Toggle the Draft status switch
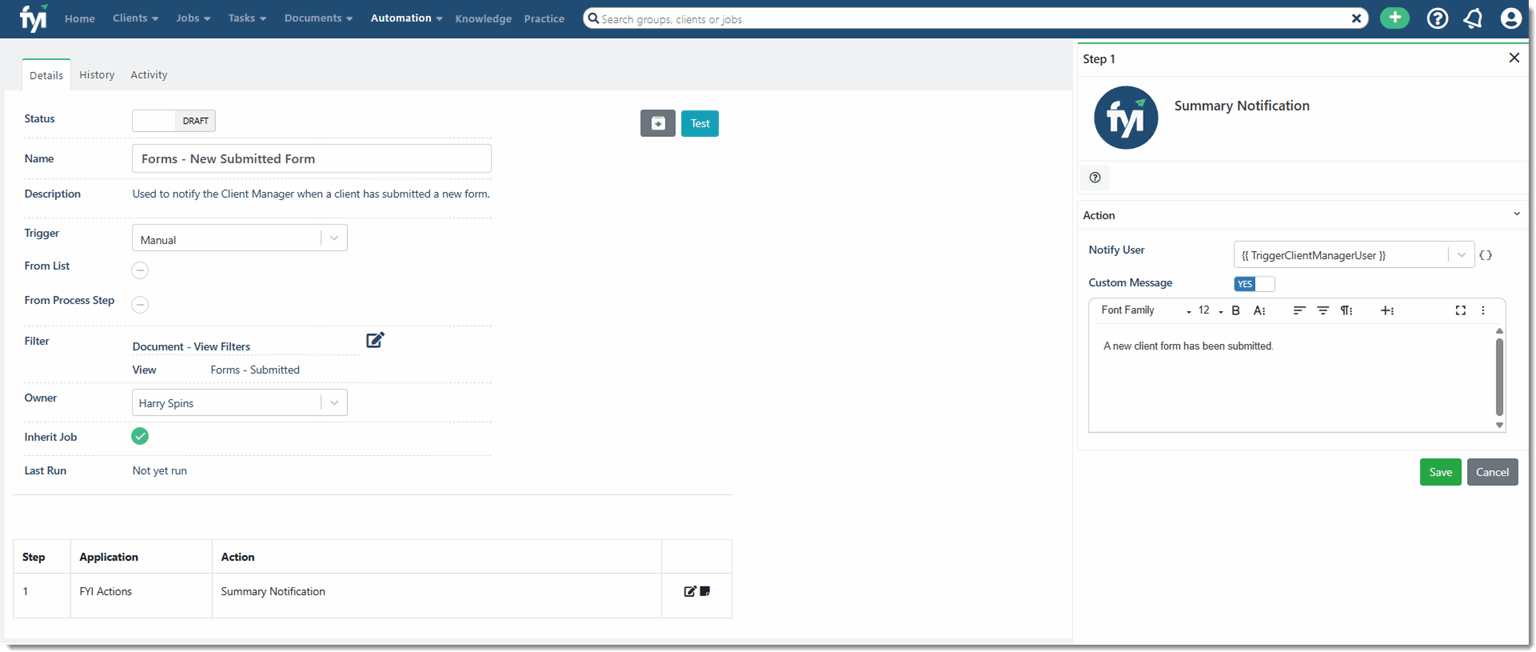This screenshot has height=652, width=1536. pyautogui.click(x=174, y=121)
